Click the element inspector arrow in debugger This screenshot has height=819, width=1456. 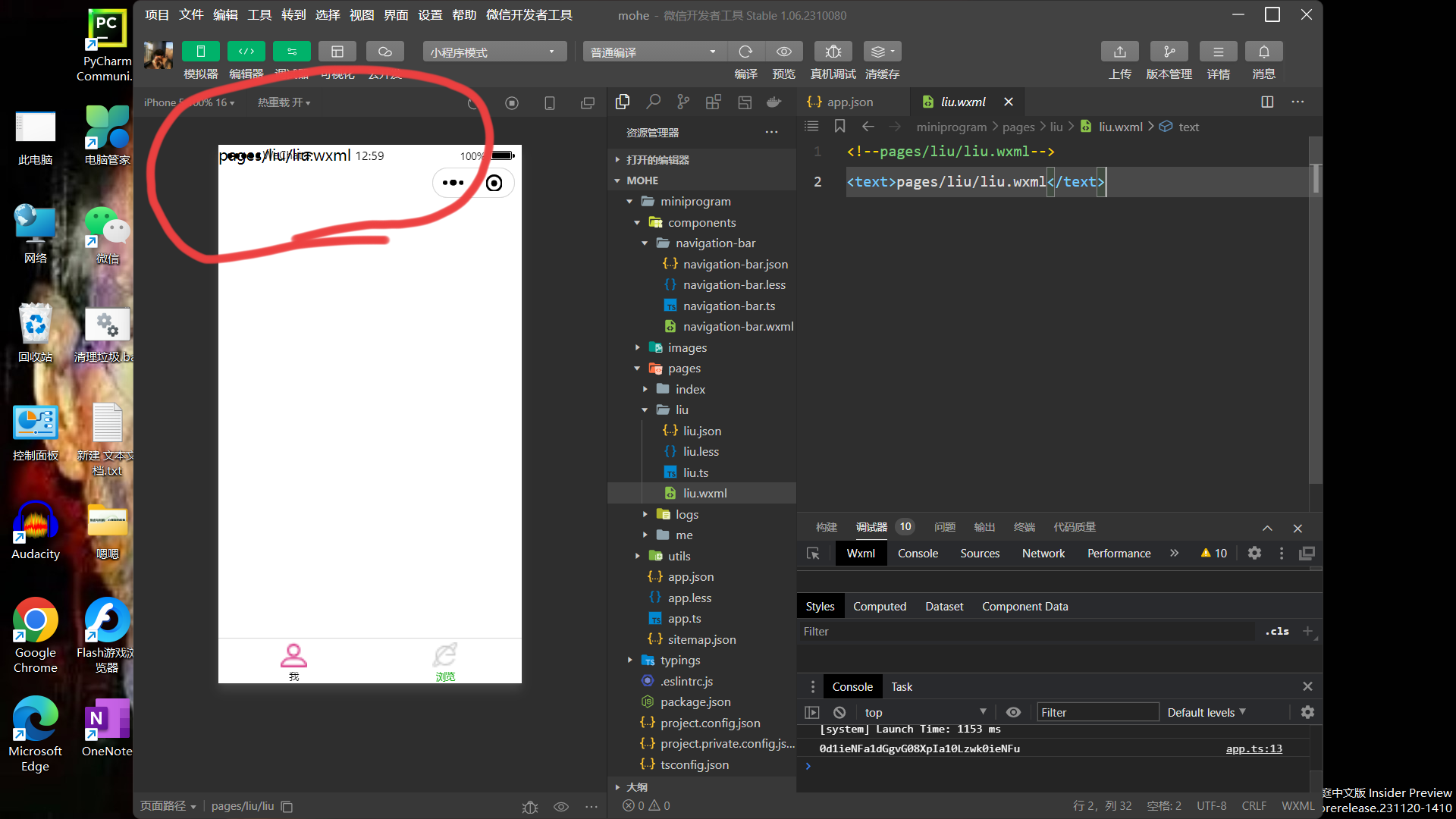tap(813, 554)
